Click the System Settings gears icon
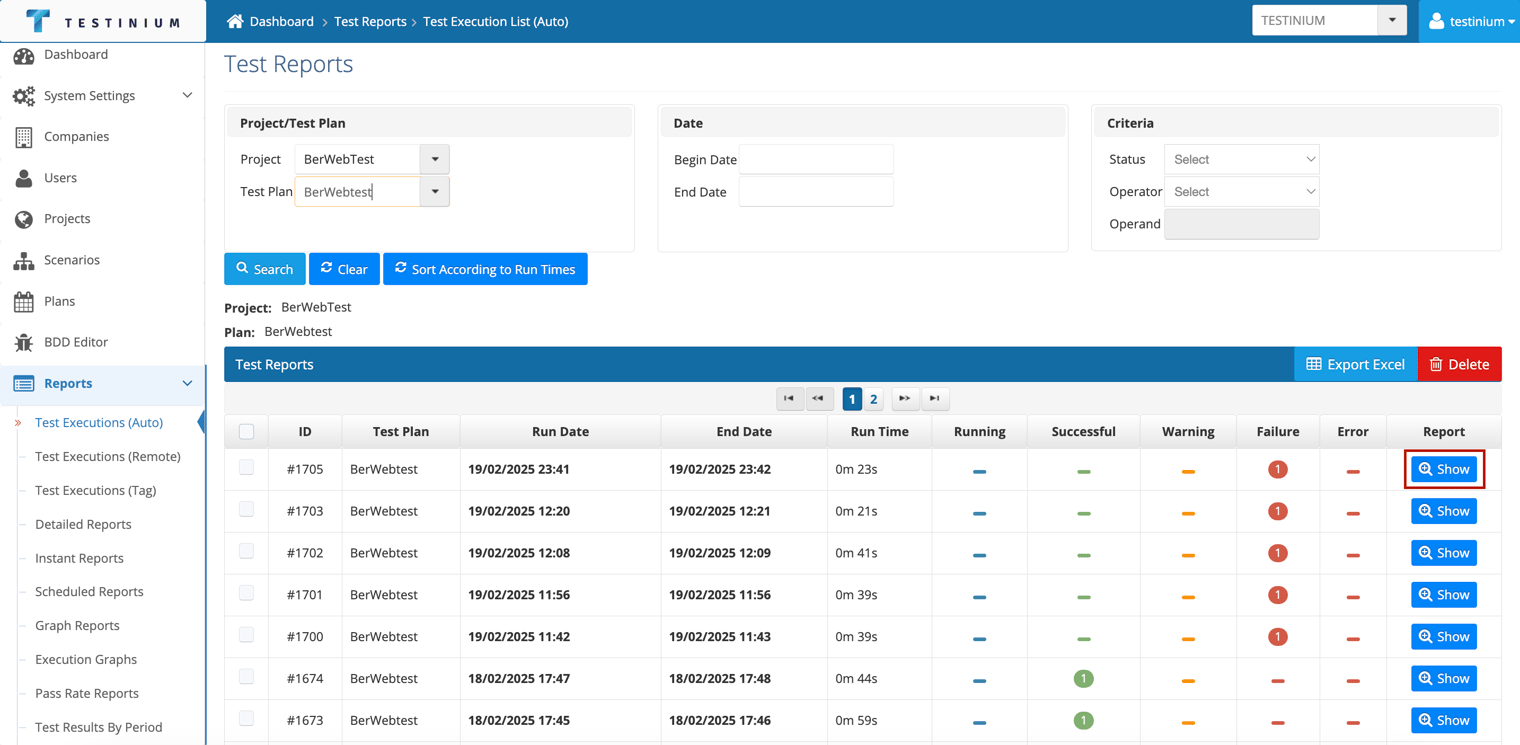This screenshot has width=1520, height=745. (24, 96)
